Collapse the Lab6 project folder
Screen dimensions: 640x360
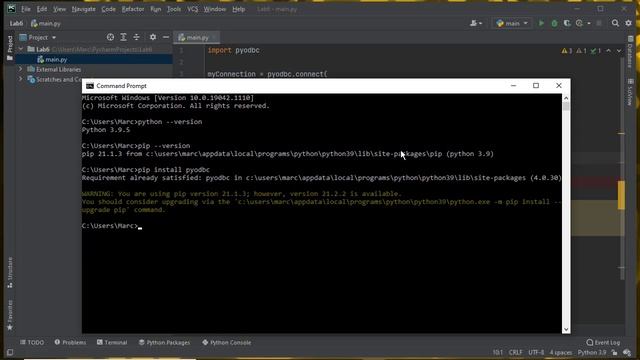pyautogui.click(x=21, y=49)
